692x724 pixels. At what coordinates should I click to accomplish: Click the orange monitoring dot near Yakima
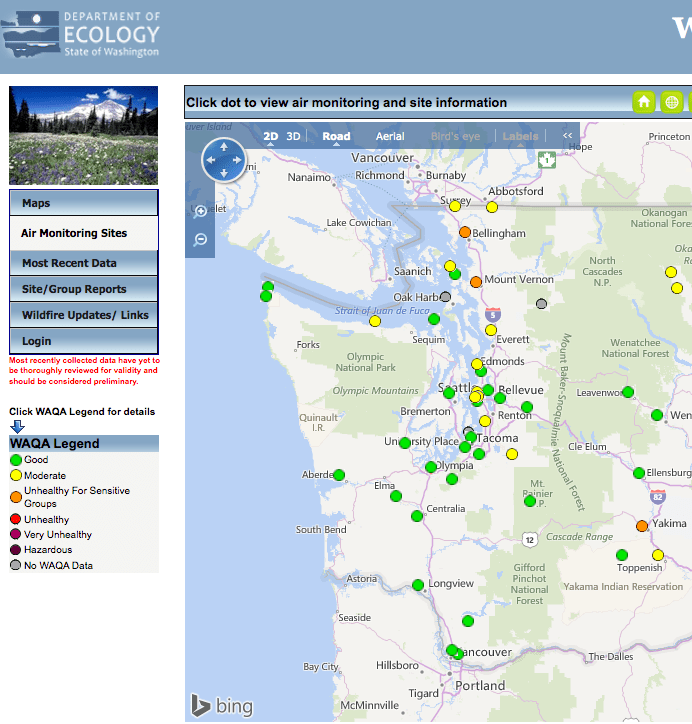tap(642, 525)
